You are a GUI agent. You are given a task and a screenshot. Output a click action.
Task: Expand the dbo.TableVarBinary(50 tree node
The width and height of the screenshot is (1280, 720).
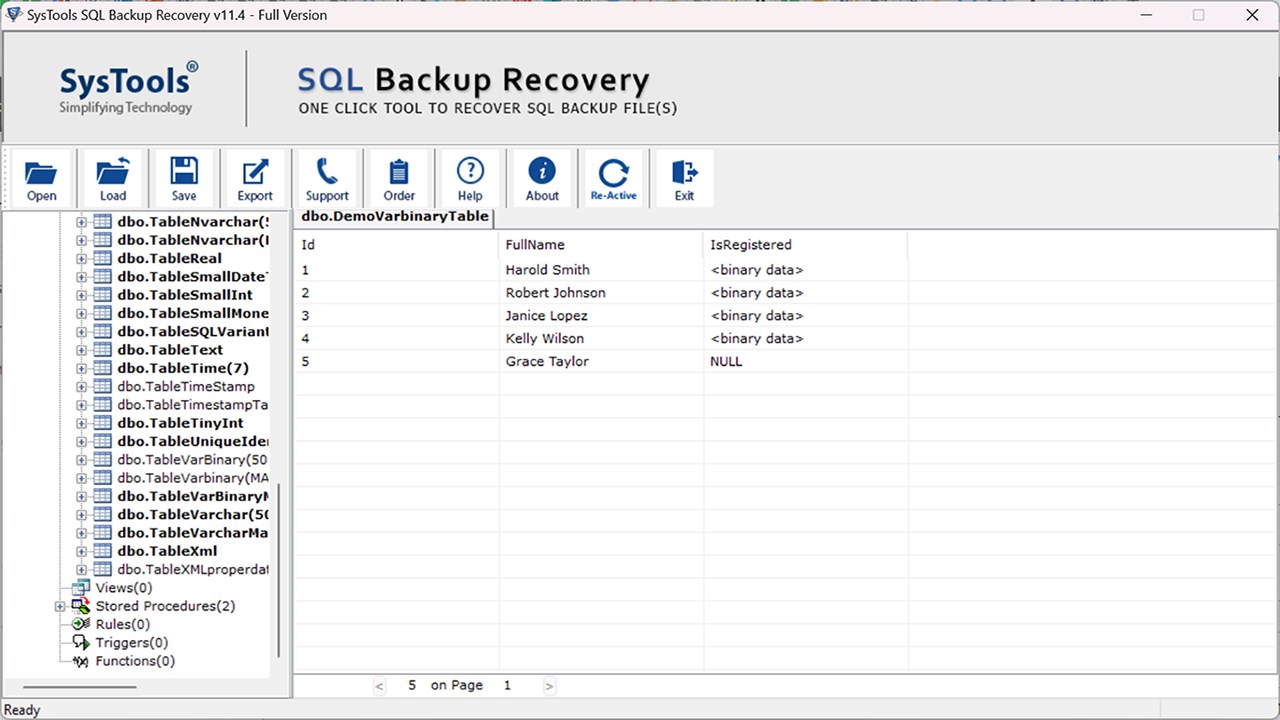click(82, 460)
